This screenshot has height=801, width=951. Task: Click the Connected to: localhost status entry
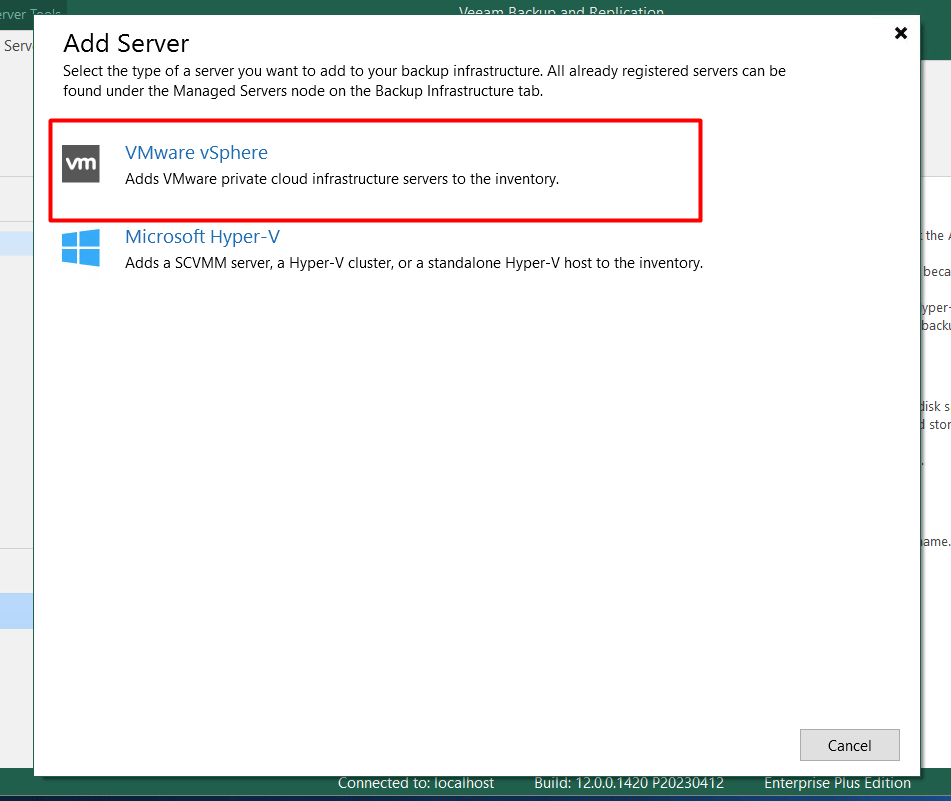416,783
